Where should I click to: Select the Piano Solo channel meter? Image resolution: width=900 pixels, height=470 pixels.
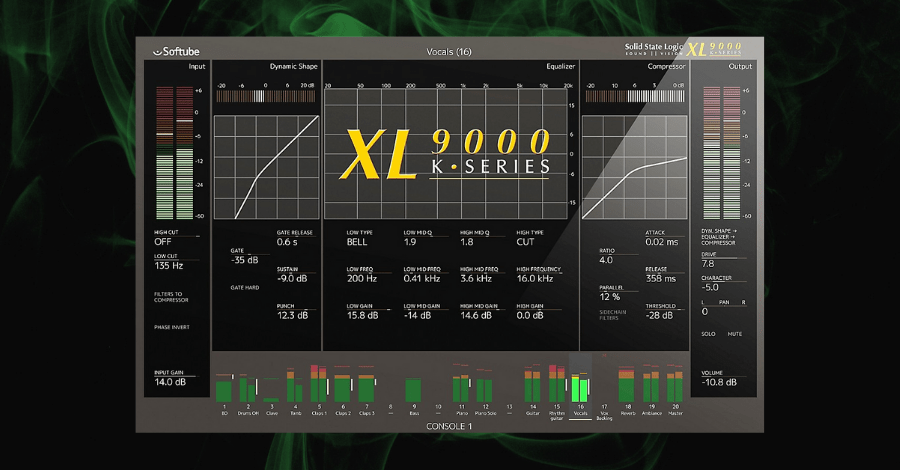click(484, 386)
